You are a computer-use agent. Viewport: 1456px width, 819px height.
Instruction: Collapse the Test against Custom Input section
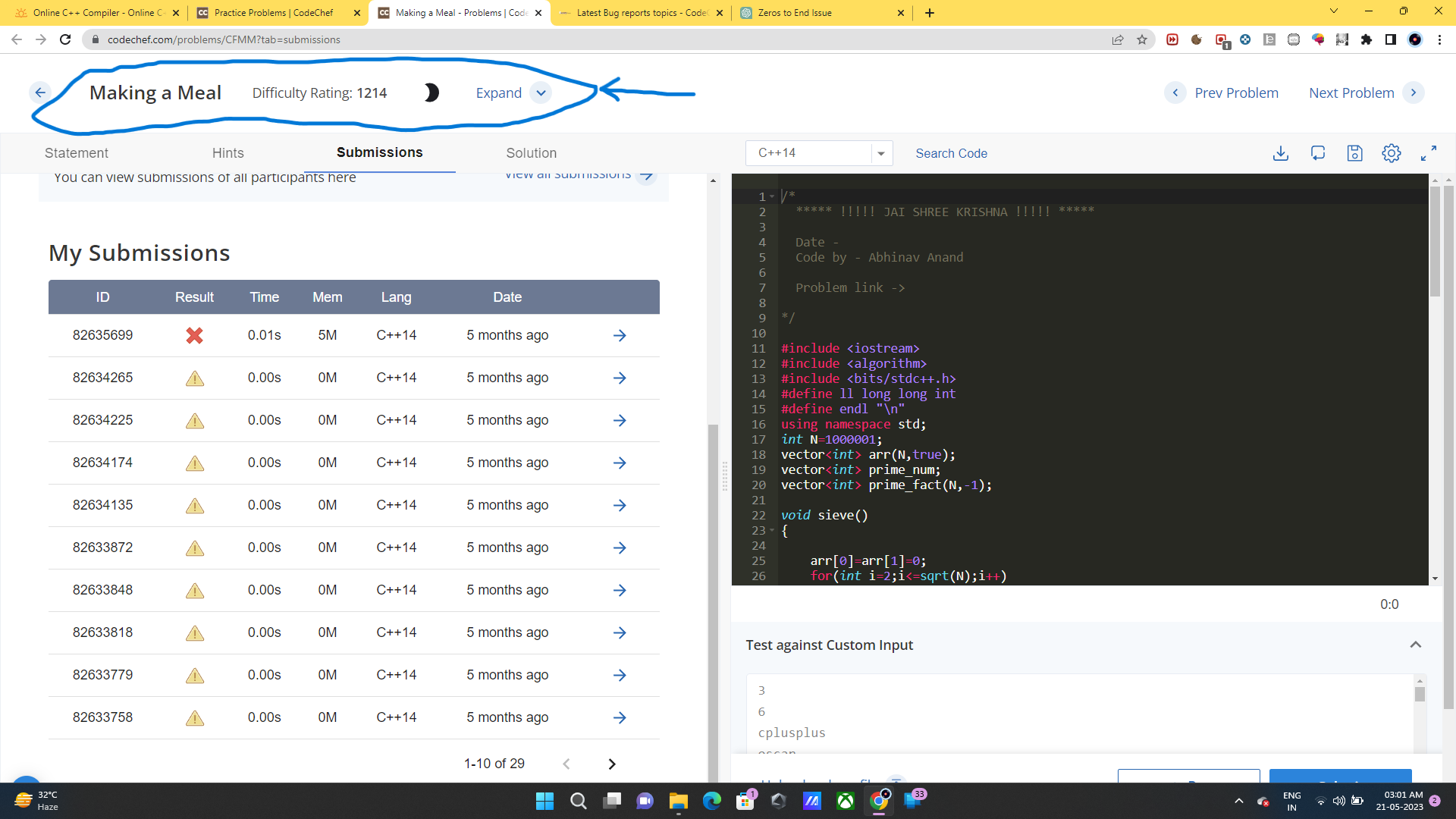(x=1415, y=644)
